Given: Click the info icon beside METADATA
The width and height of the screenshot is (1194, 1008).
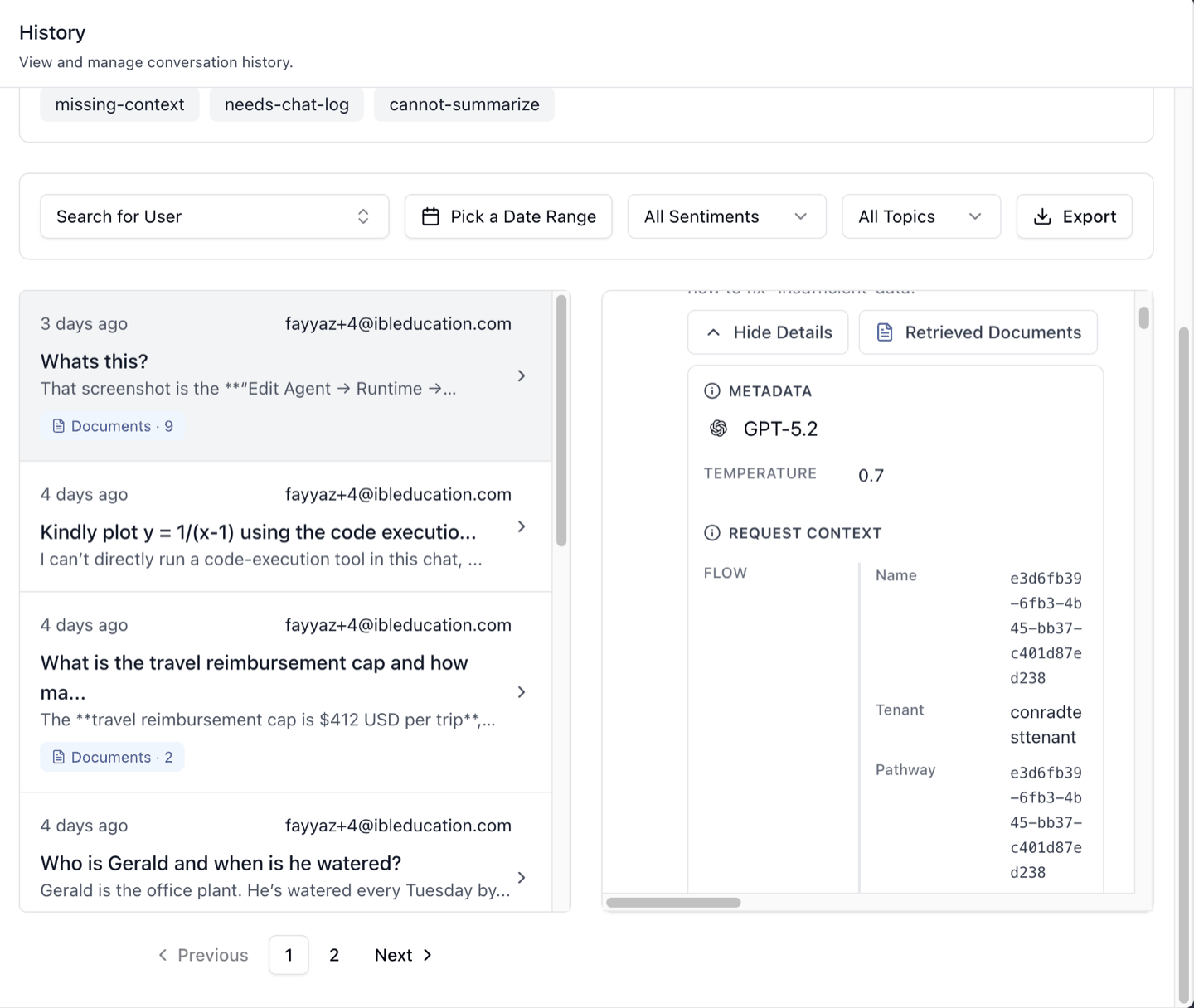Looking at the screenshot, I should 712,391.
